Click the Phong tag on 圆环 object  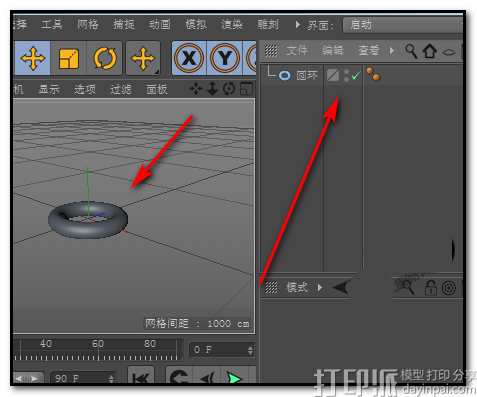click(x=373, y=74)
